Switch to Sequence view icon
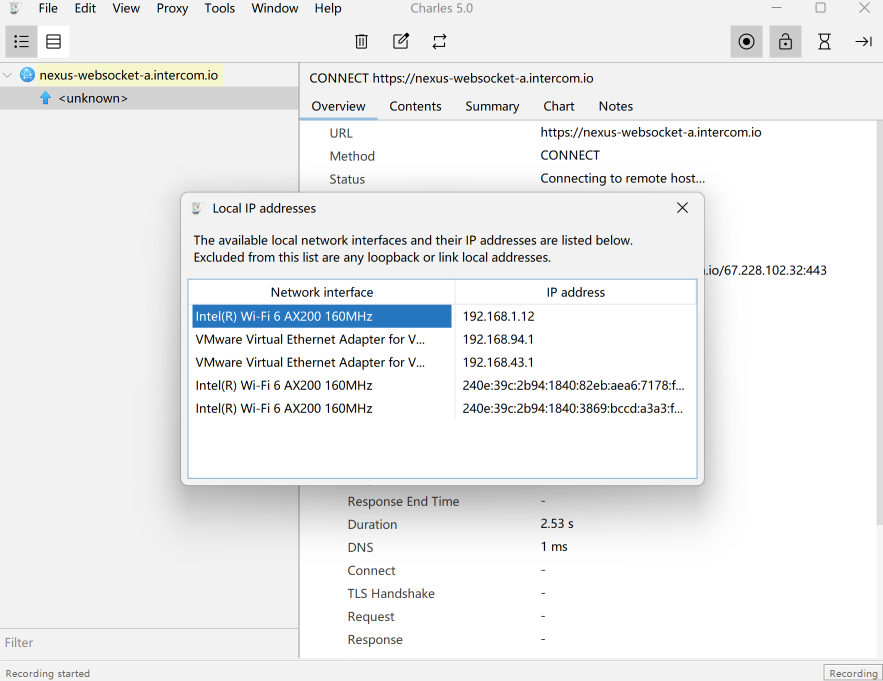The width and height of the screenshot is (883, 681). pos(54,42)
